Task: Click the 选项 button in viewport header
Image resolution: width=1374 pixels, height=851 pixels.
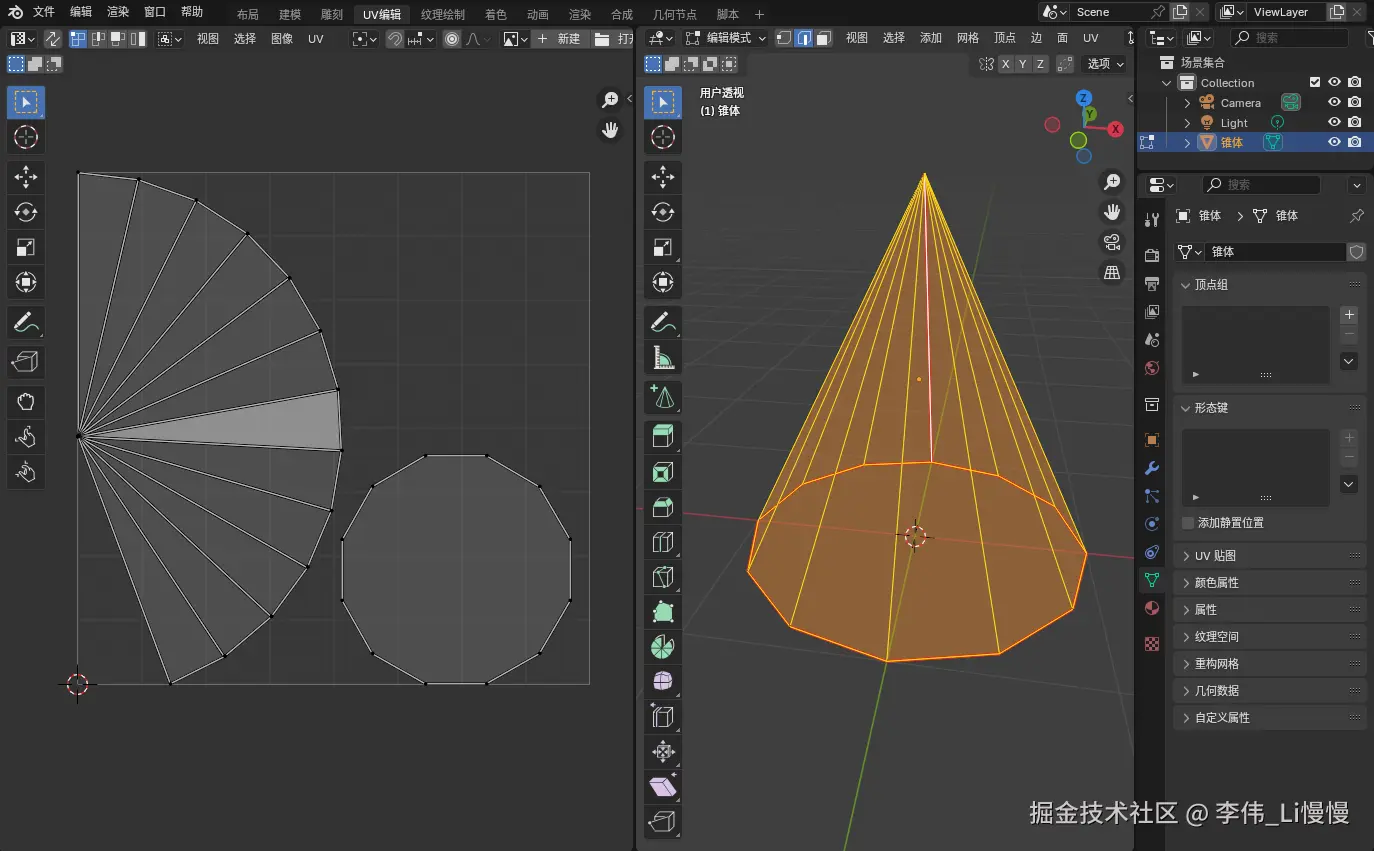Action: click(1106, 63)
